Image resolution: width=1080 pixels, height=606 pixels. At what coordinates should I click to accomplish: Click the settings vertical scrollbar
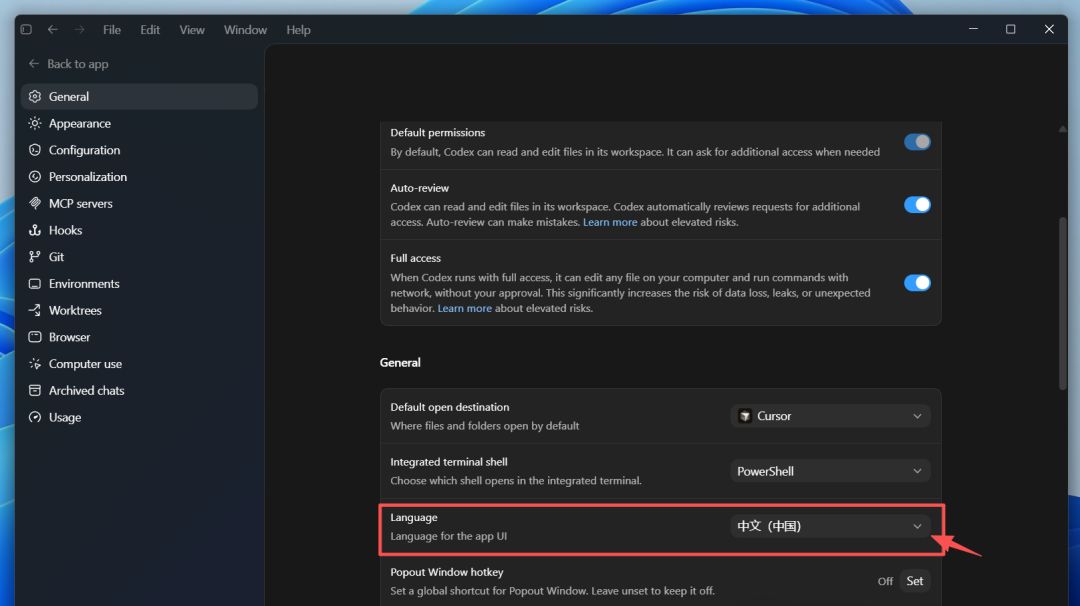[1063, 304]
